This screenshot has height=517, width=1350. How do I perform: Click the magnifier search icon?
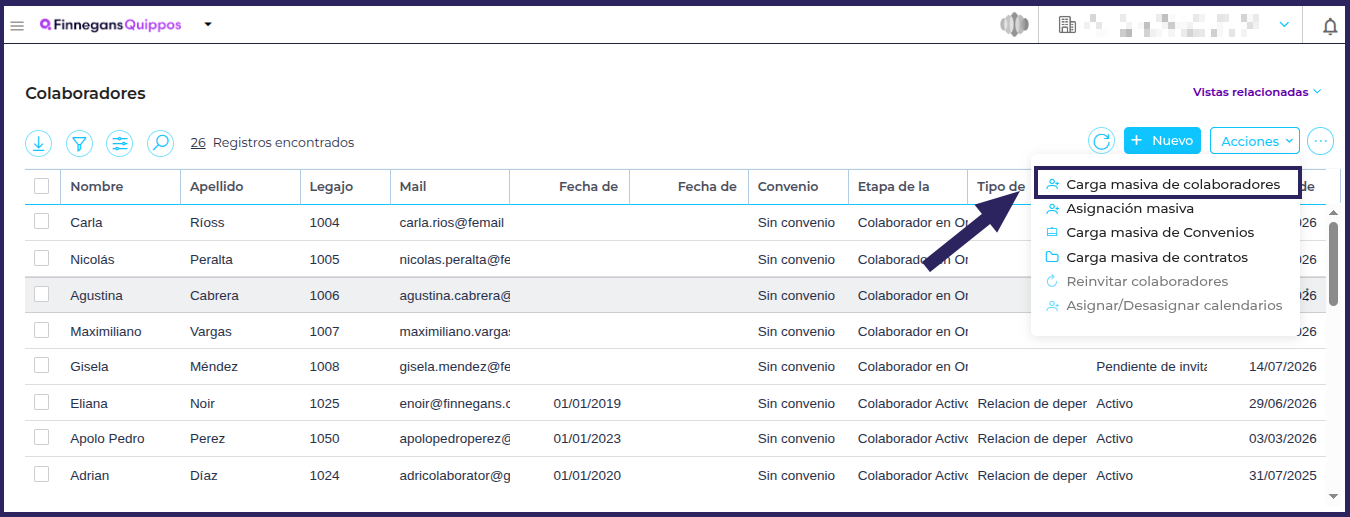[160, 143]
